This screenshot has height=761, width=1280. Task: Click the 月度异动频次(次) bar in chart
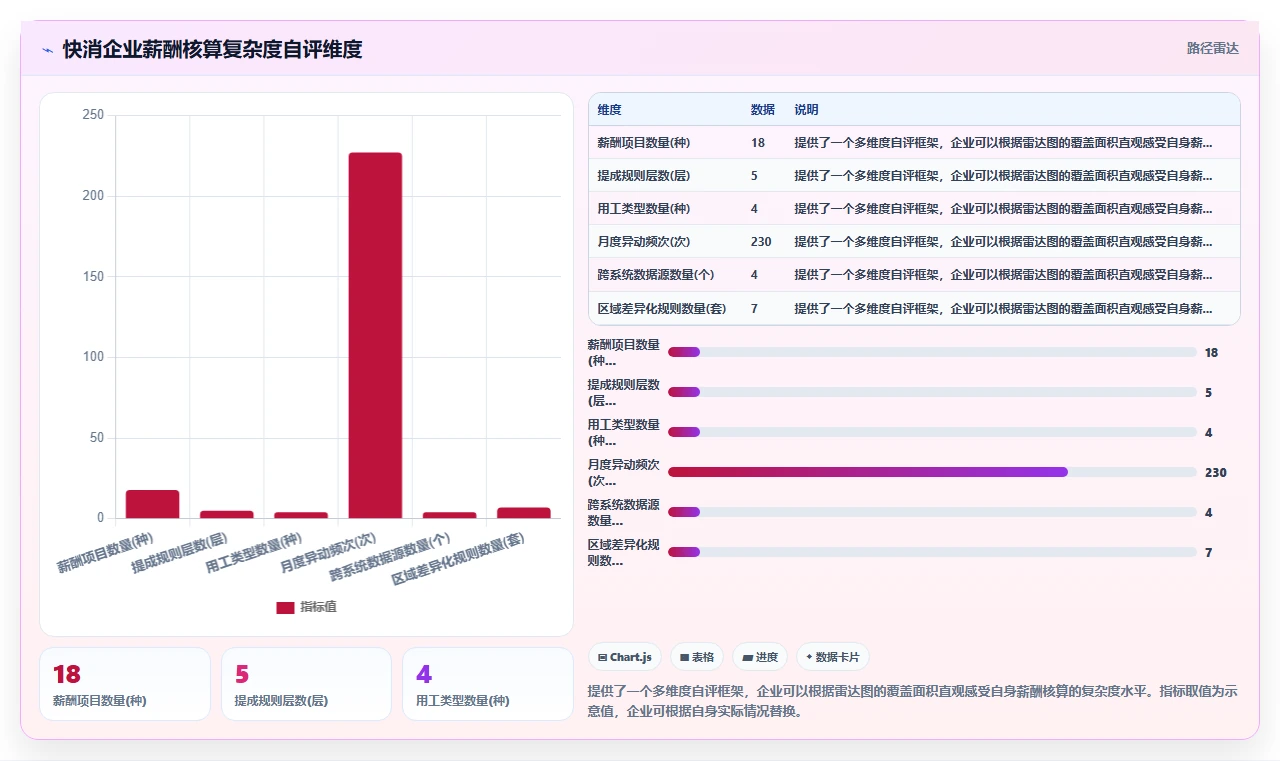(375, 335)
